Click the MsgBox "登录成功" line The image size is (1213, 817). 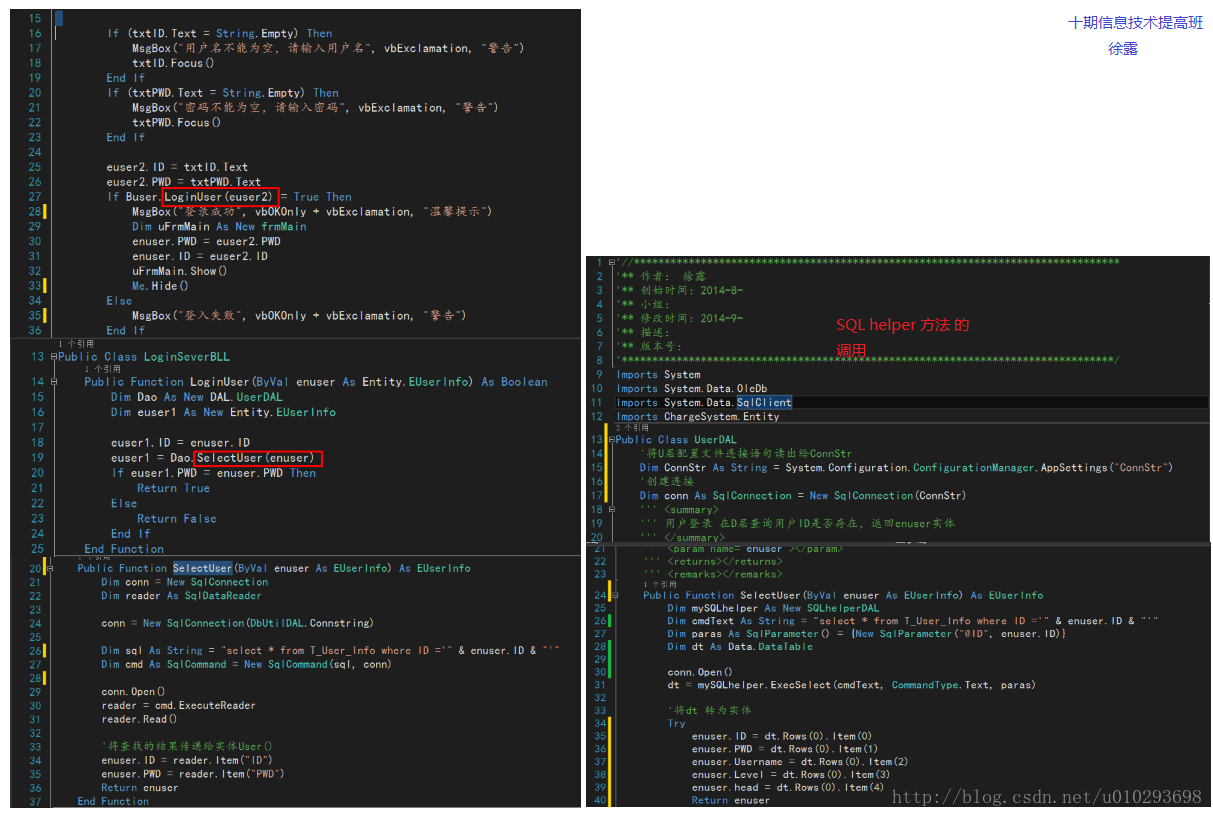pyautogui.click(x=312, y=211)
